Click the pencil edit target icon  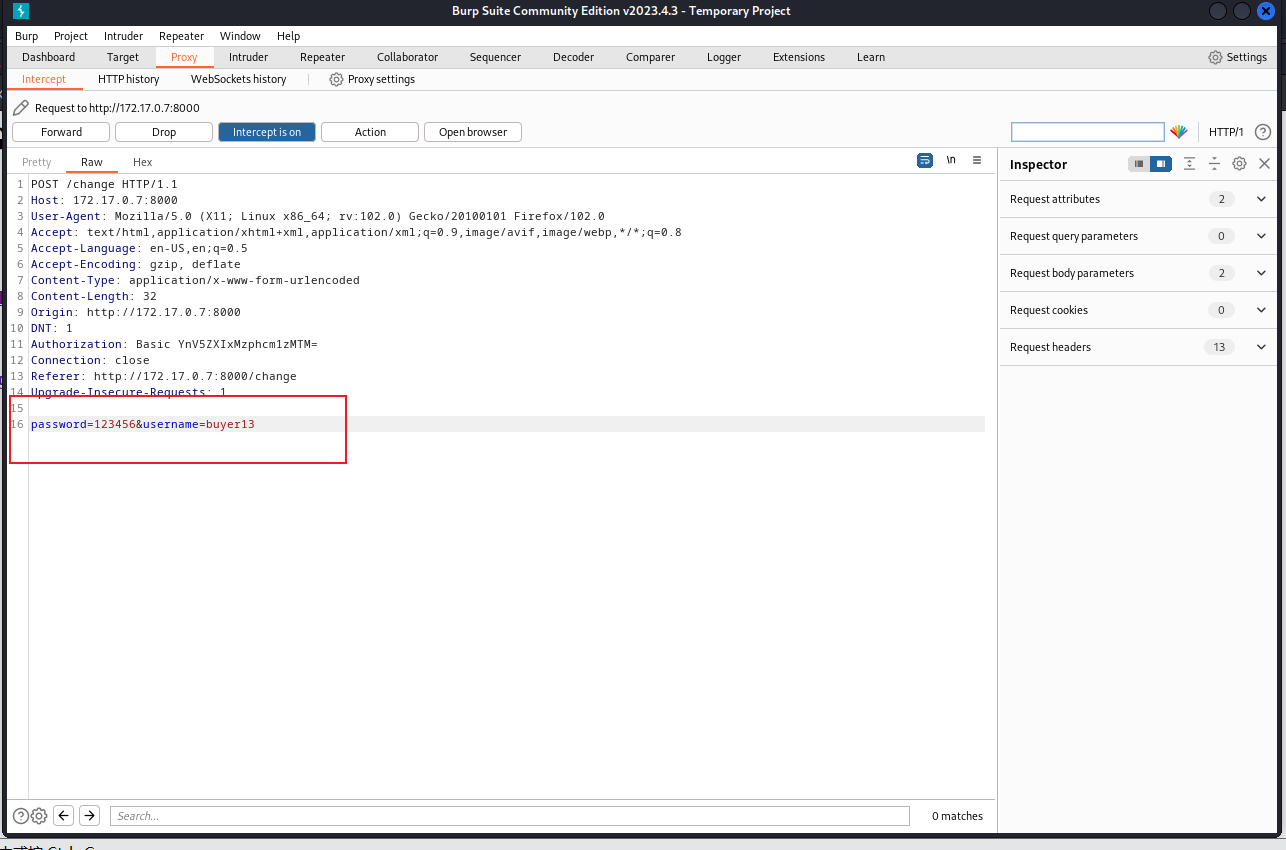pyautogui.click(x=21, y=108)
